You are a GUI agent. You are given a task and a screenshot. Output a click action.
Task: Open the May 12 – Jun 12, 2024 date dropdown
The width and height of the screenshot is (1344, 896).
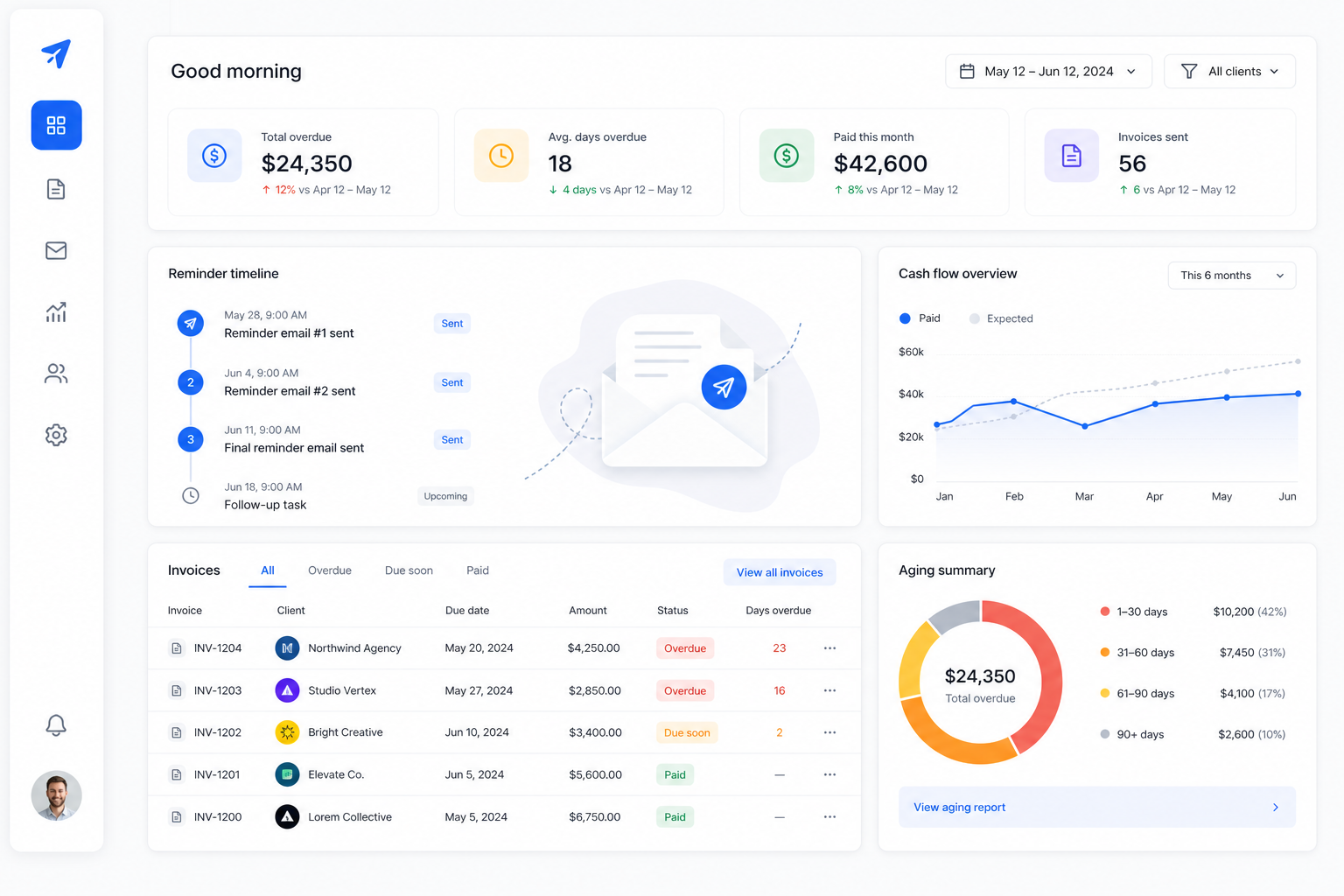point(1048,71)
